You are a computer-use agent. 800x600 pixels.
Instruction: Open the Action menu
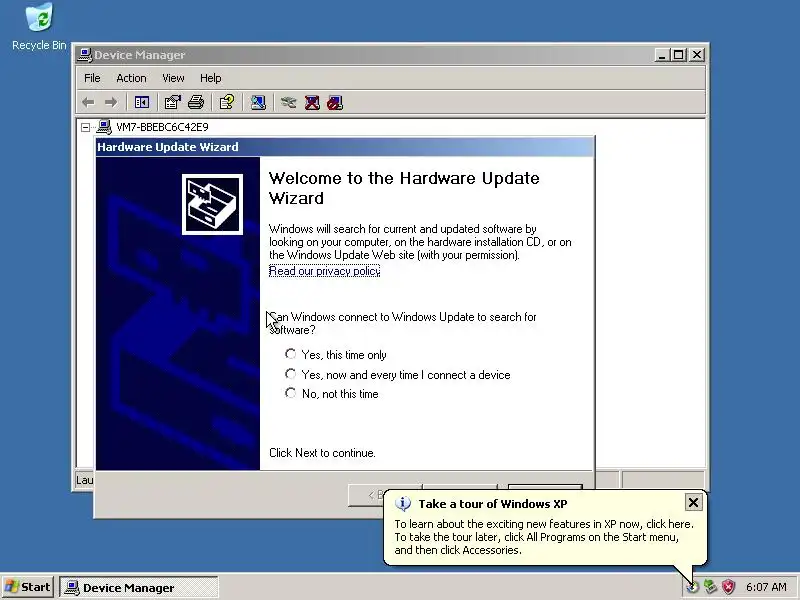coord(131,78)
